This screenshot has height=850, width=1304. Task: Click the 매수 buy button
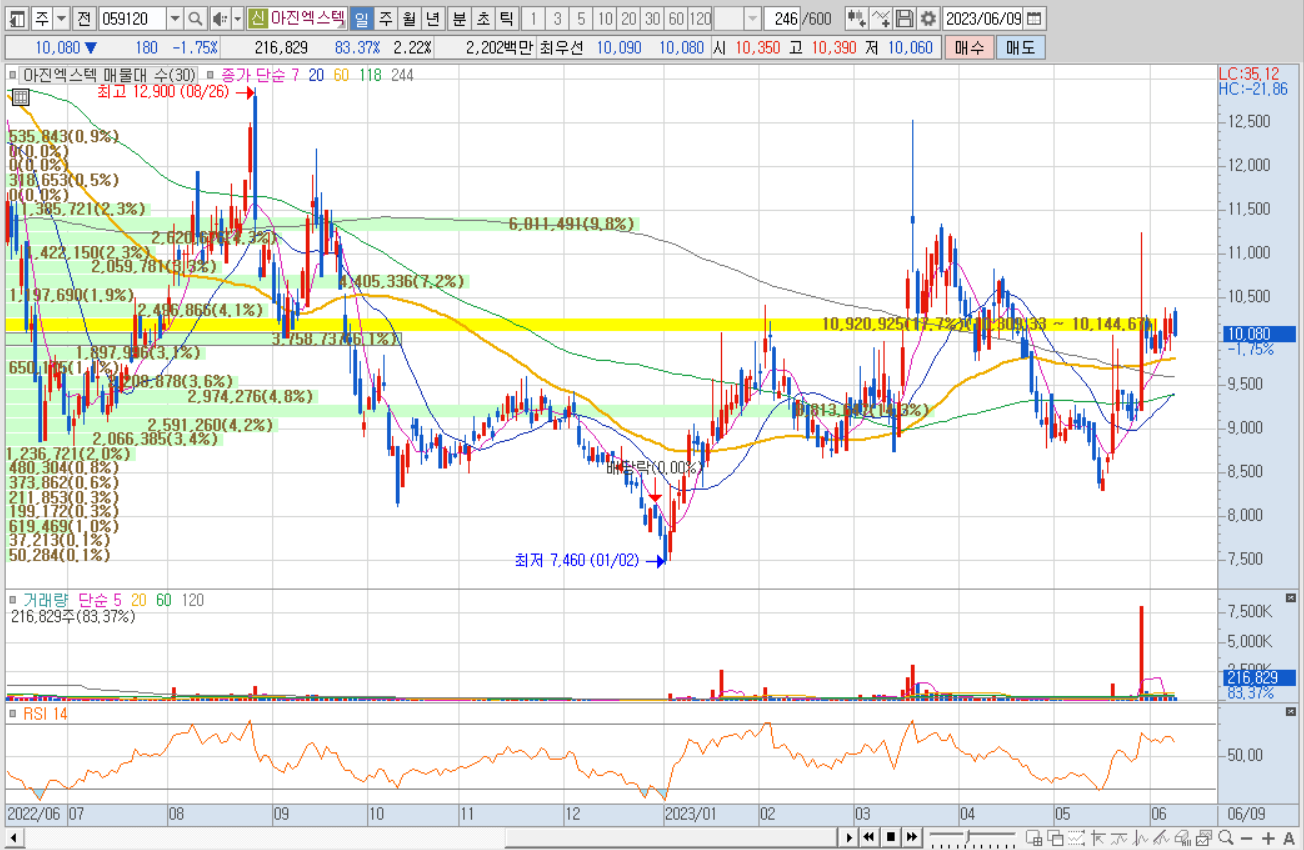click(969, 47)
